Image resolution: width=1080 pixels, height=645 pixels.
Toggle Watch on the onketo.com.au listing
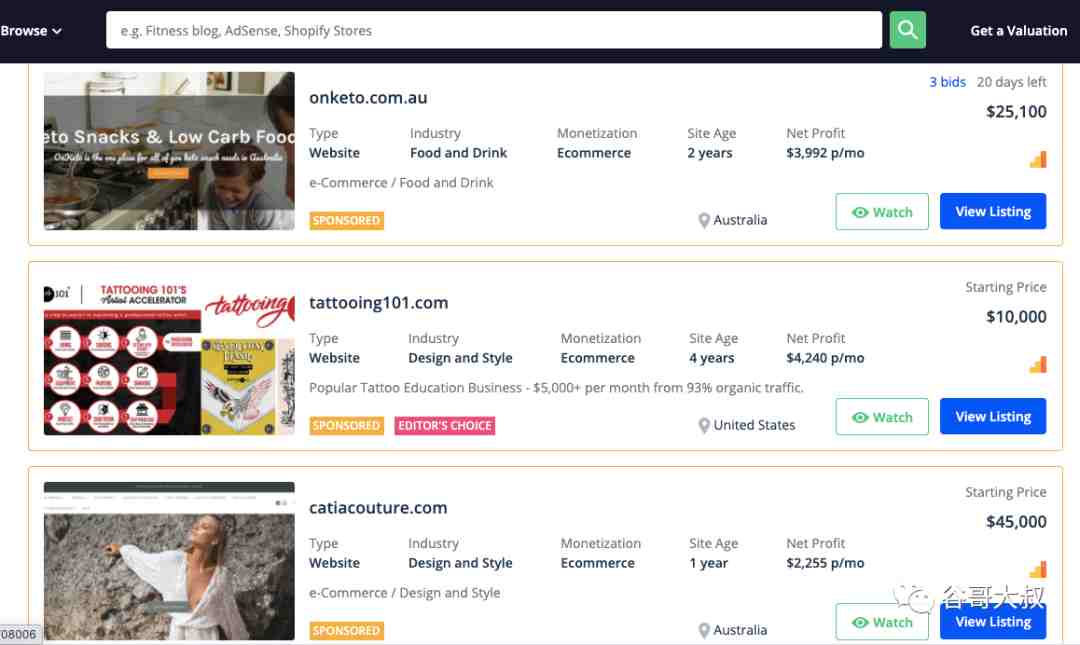tap(882, 212)
